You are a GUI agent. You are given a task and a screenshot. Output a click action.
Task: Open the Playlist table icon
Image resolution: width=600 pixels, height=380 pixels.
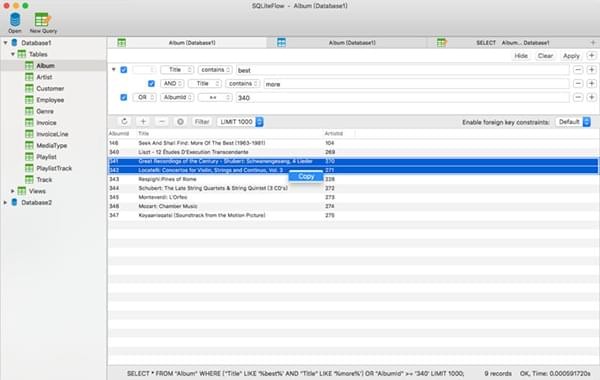(x=29, y=157)
